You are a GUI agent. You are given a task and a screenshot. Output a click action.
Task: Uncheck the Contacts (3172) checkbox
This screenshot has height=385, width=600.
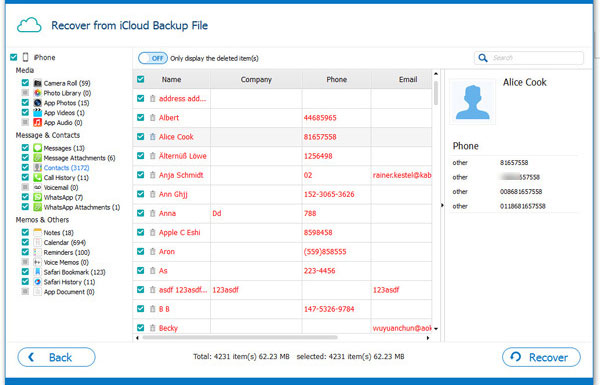pos(25,167)
